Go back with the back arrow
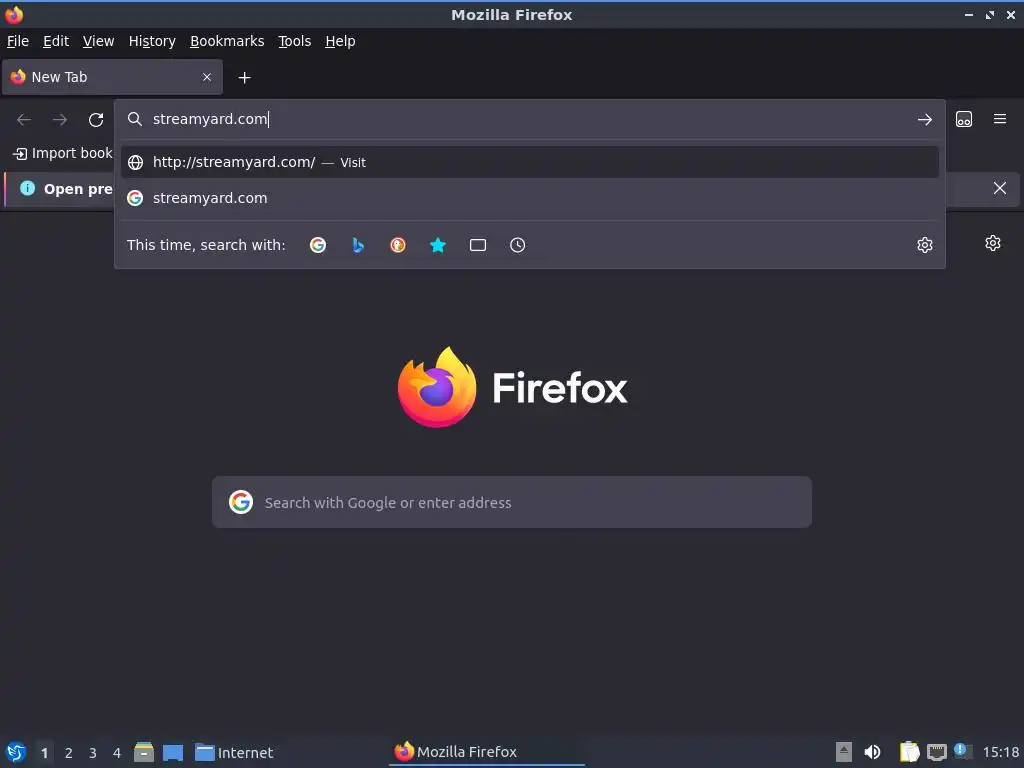Viewport: 1024px width, 768px height. [x=24, y=120]
